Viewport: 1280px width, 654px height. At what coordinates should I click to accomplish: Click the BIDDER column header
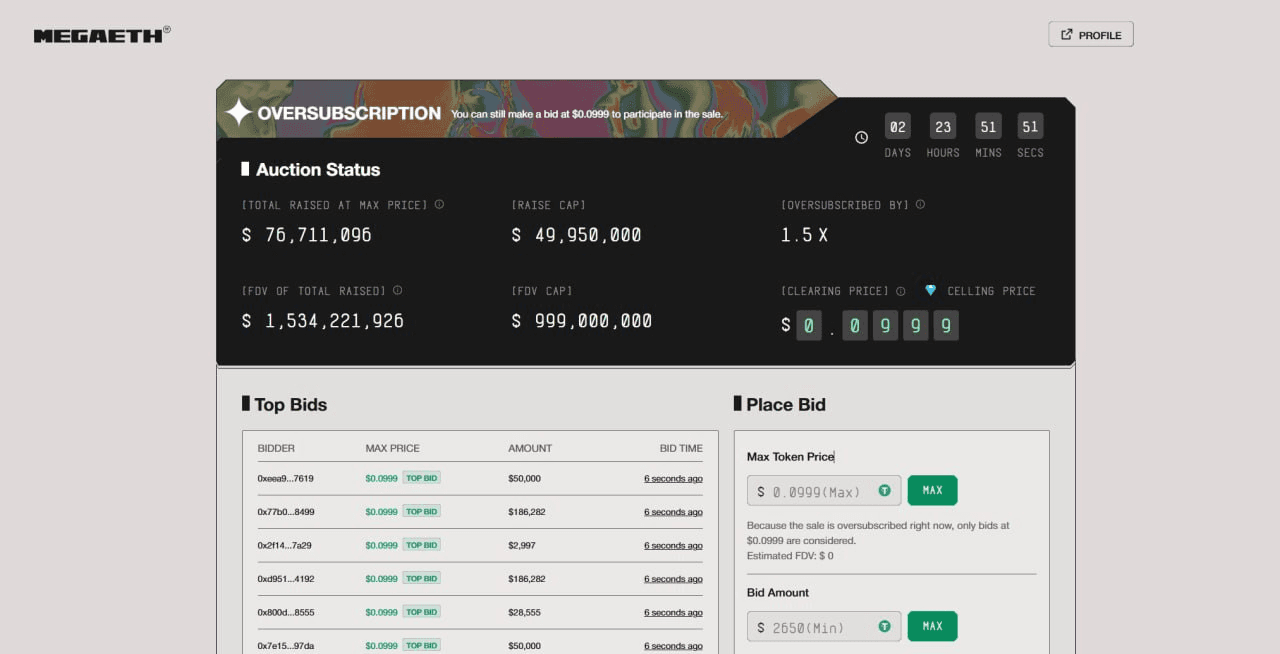coord(276,448)
